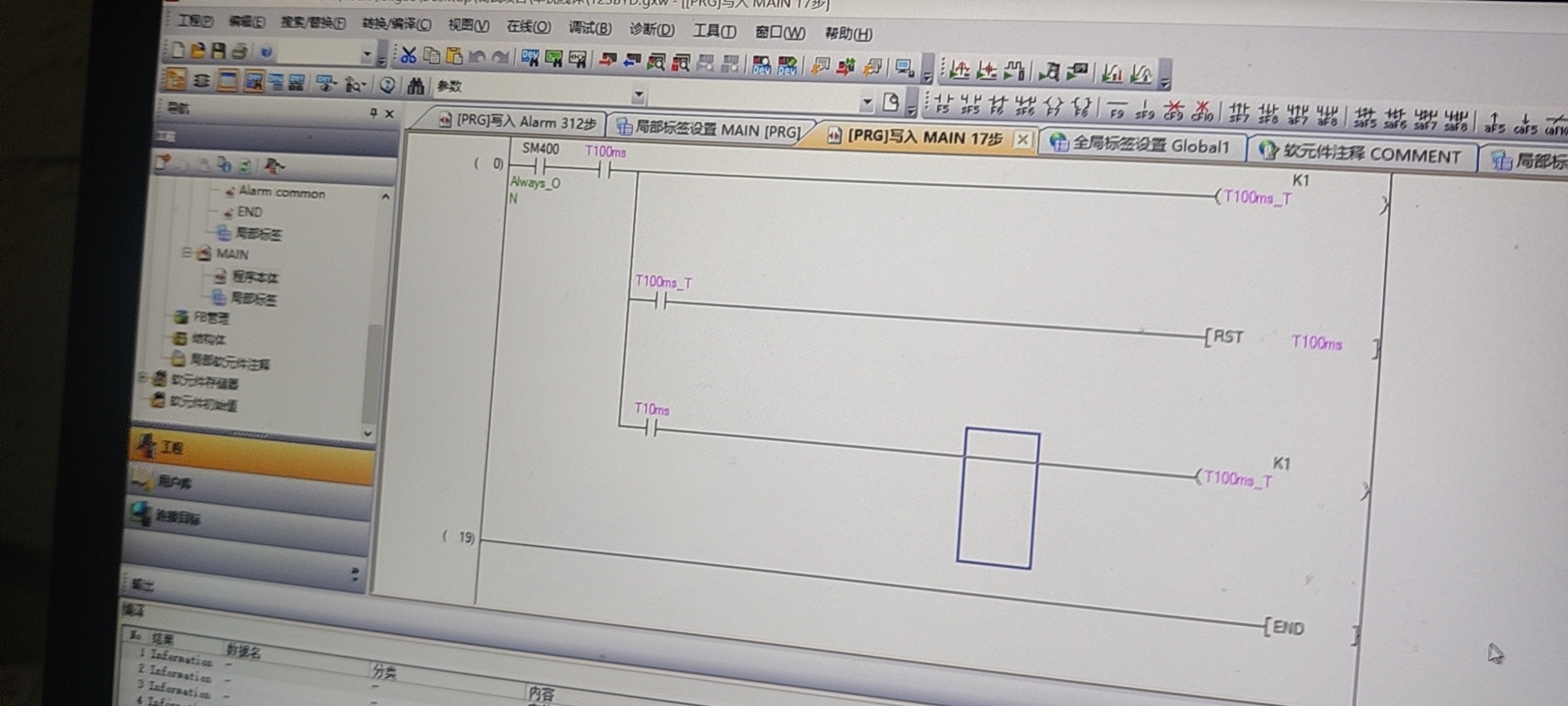Image resolution: width=1568 pixels, height=706 pixels.
Task: Open the 用户库 navigation view
Action: [176, 482]
